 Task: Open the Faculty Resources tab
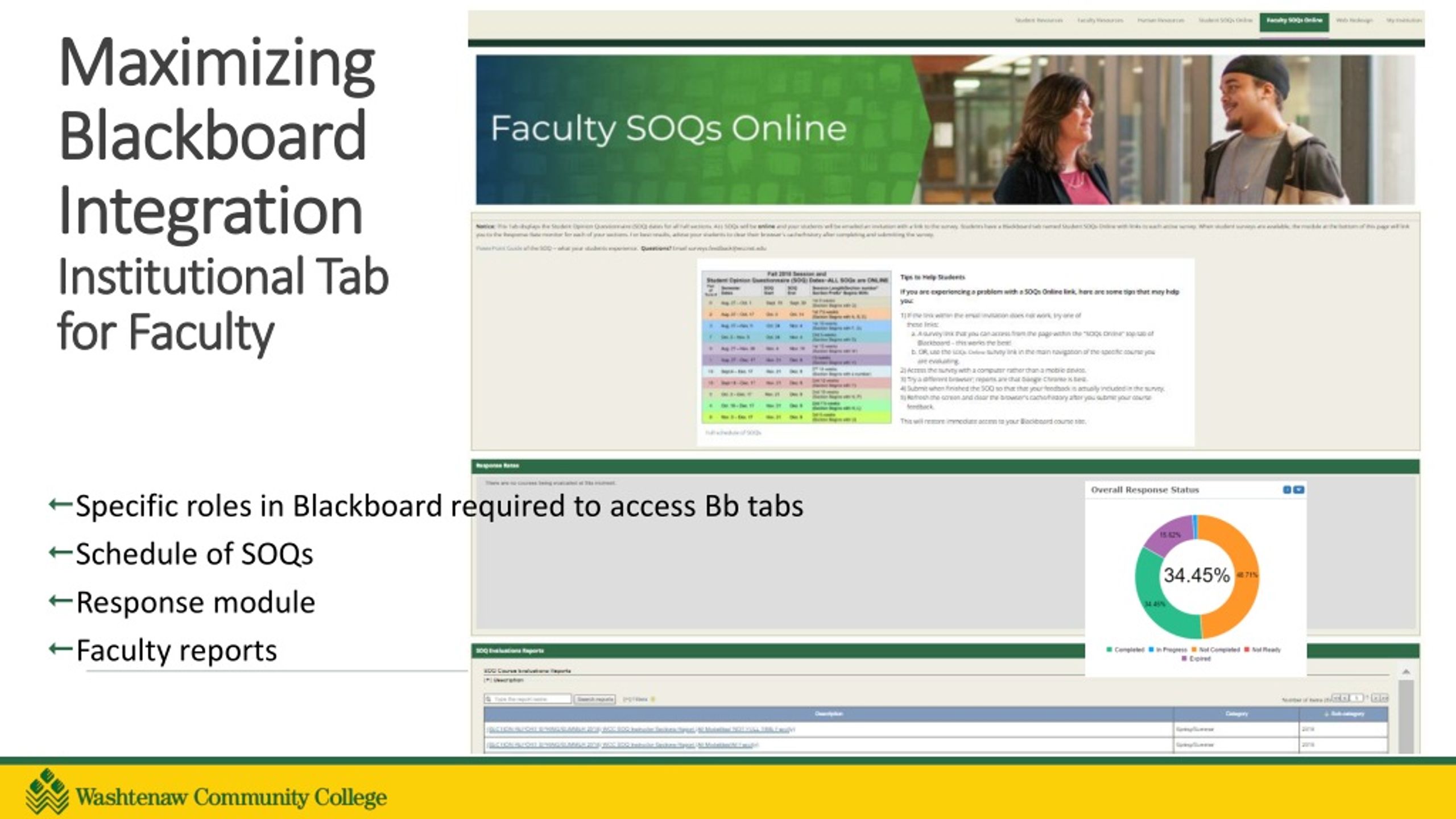pos(1100,20)
